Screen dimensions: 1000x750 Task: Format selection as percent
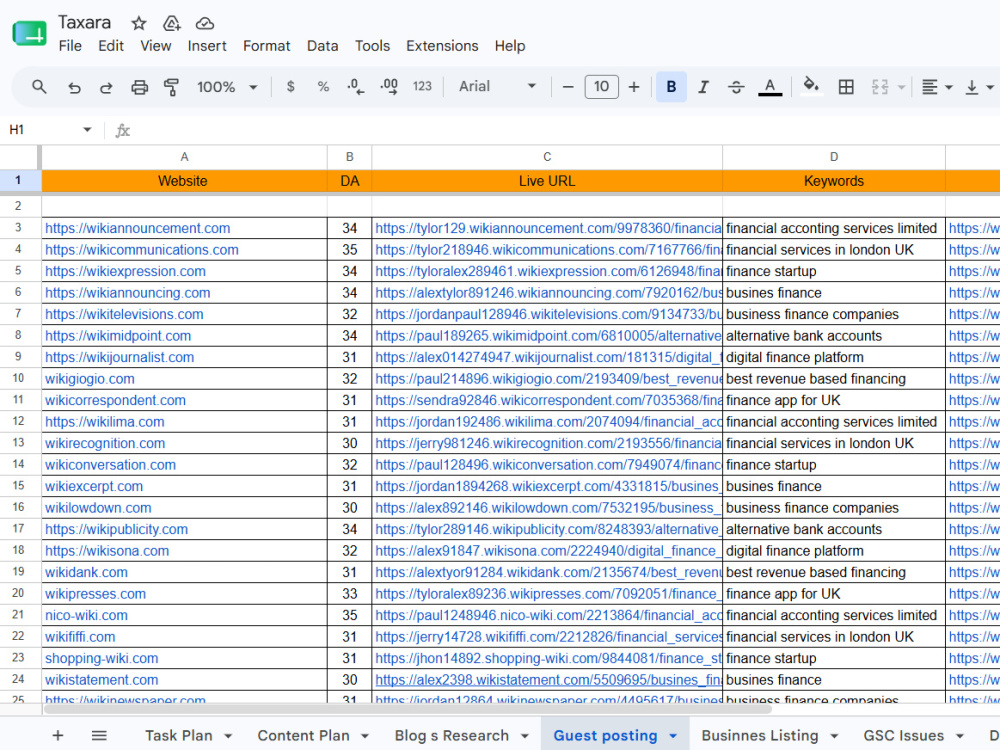(x=323, y=87)
